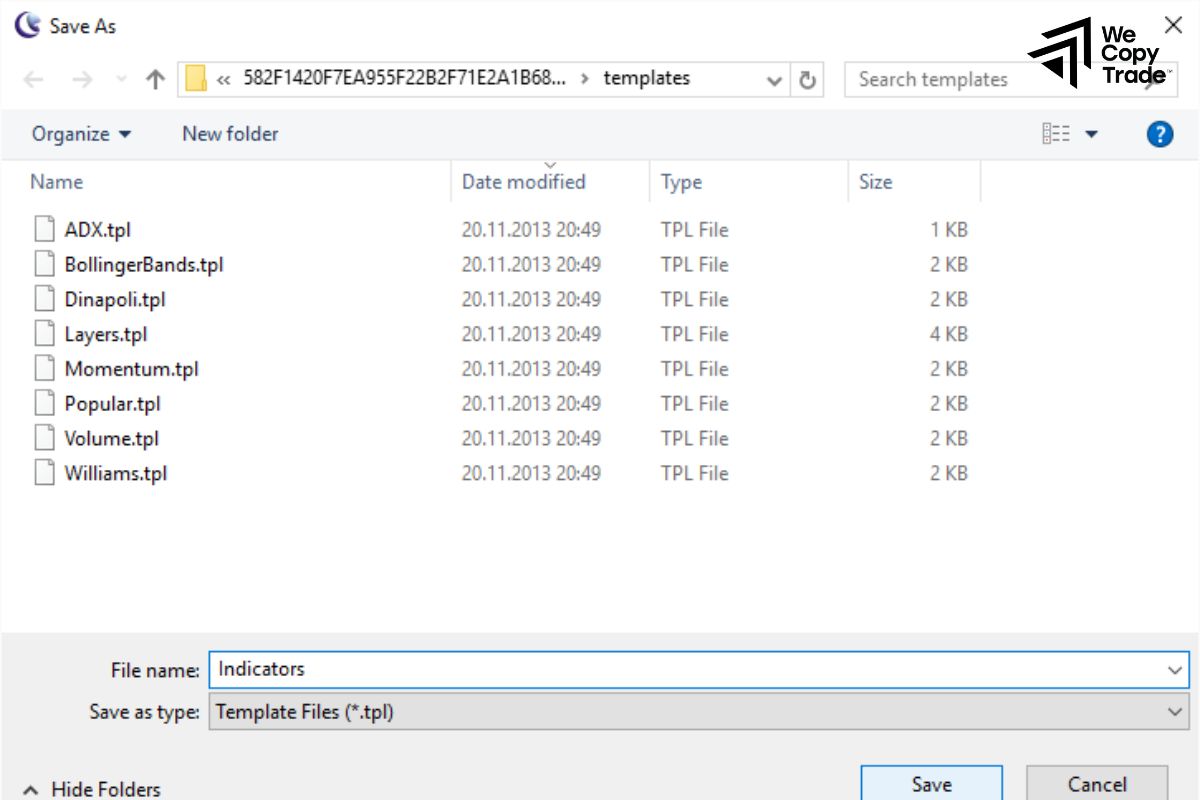Click the Save button
The image size is (1200, 800).
(x=931, y=784)
